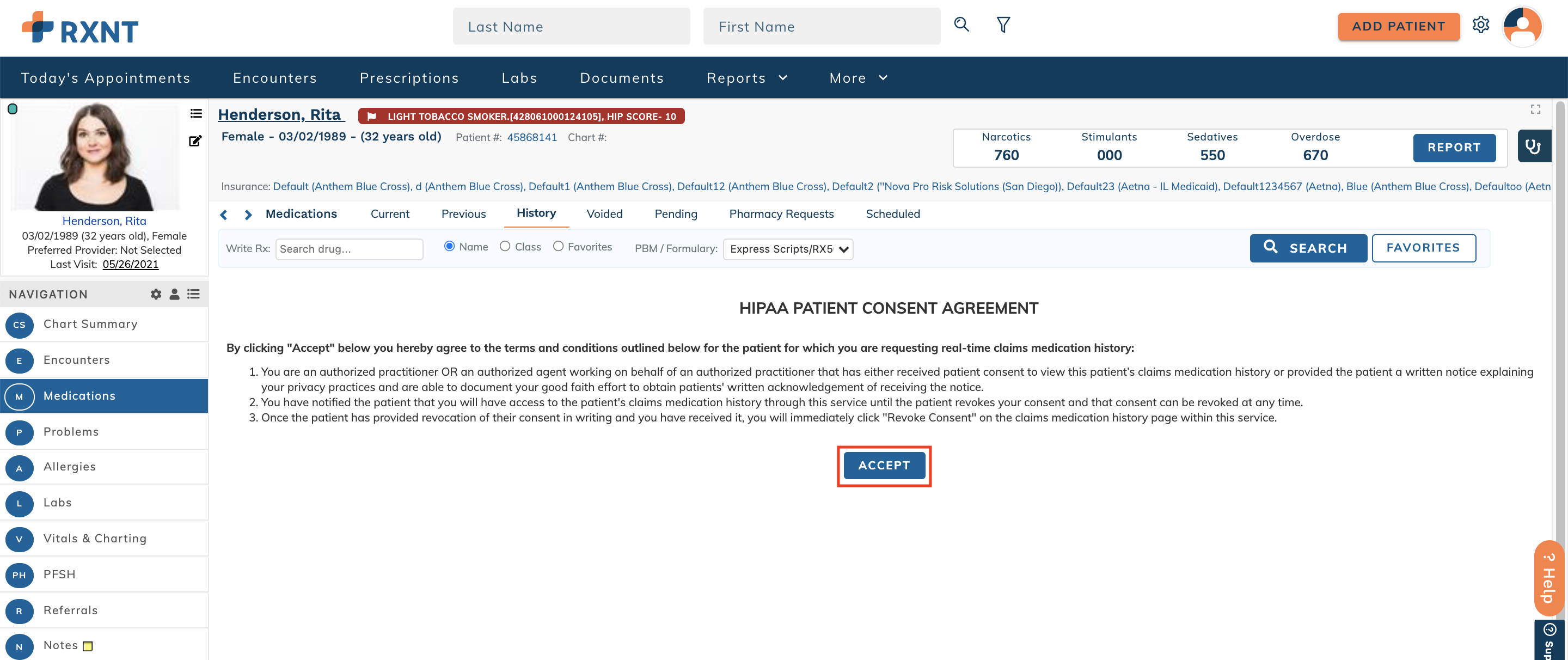Open the filter icon in the top bar
1568x660 pixels.
pos(1002,25)
